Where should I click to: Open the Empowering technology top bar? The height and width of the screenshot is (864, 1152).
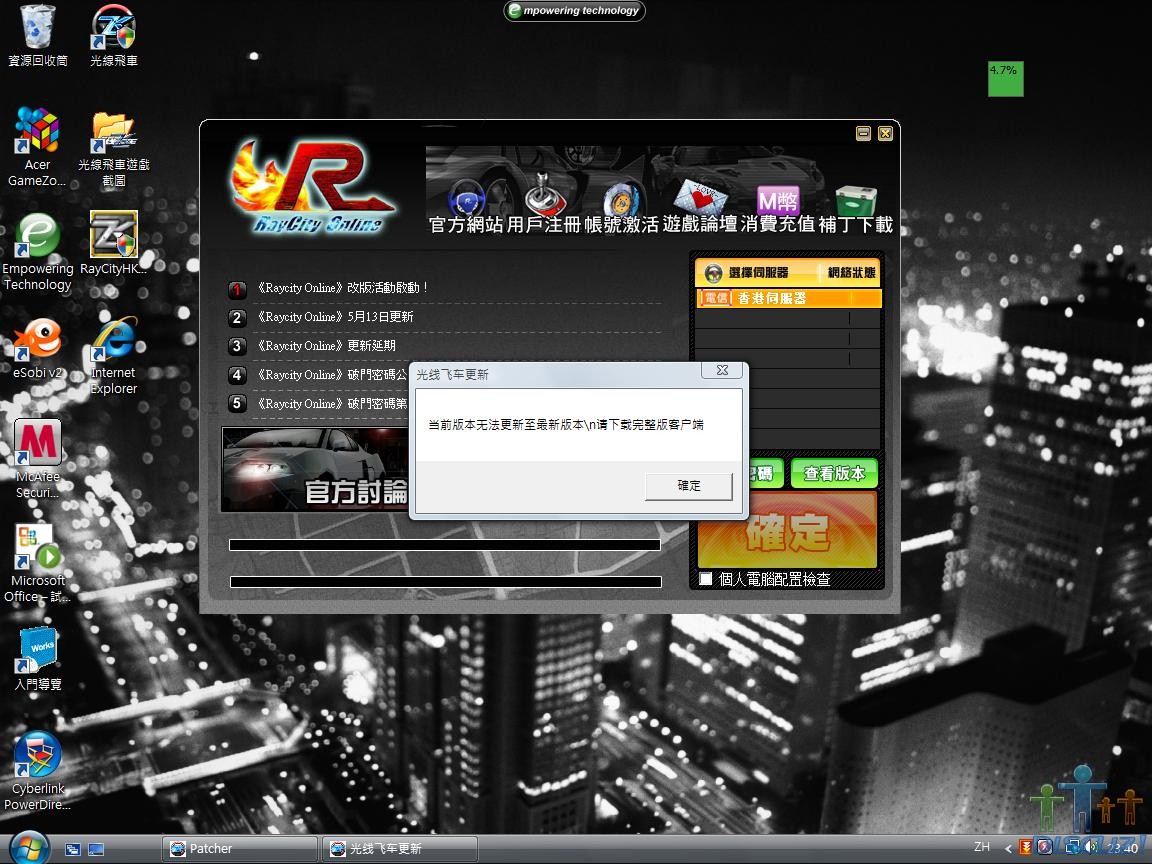(x=574, y=10)
